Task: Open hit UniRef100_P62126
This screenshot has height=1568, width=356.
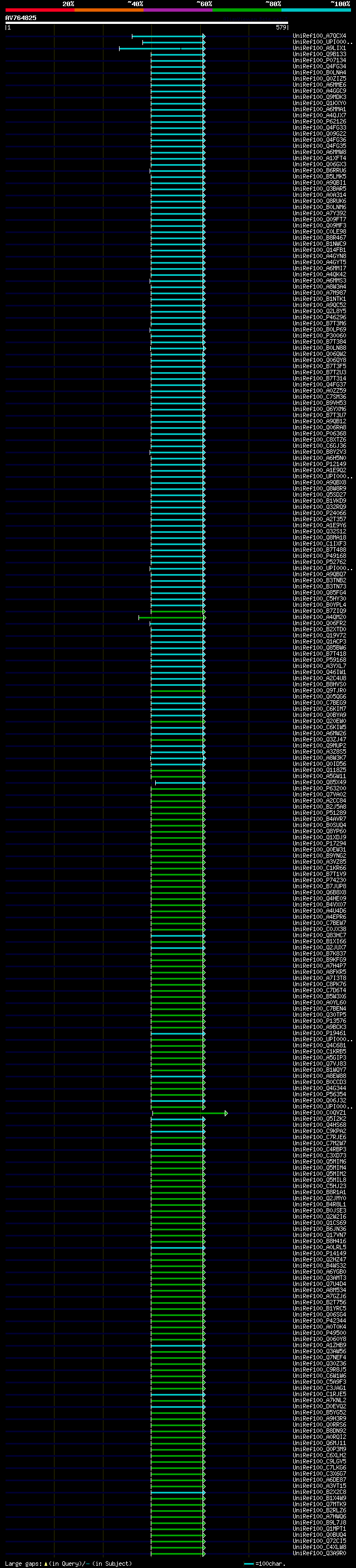Action: click(319, 122)
